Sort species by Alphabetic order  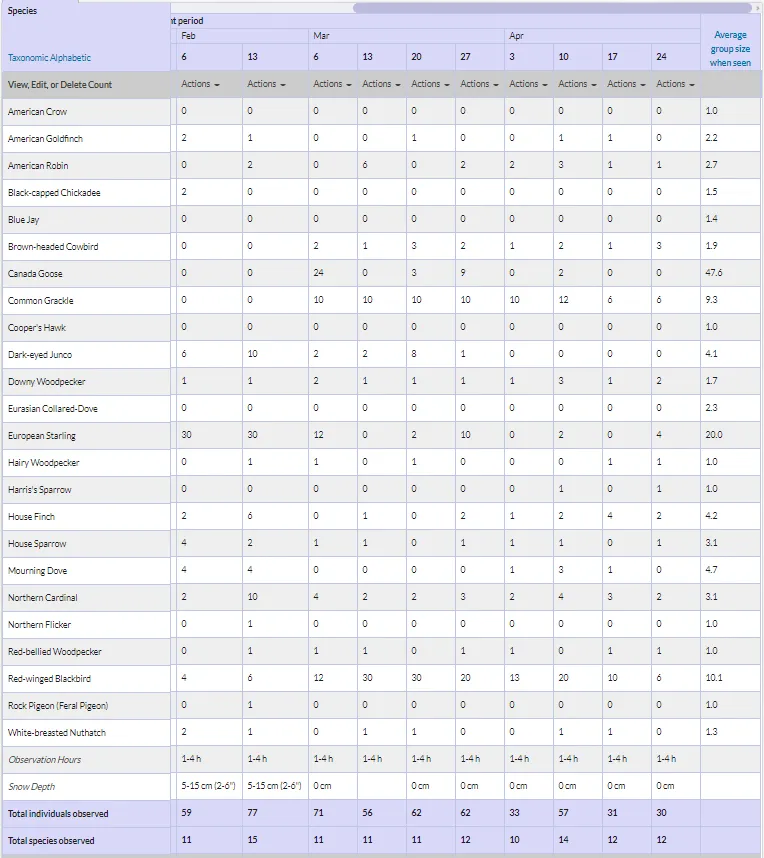click(71, 57)
